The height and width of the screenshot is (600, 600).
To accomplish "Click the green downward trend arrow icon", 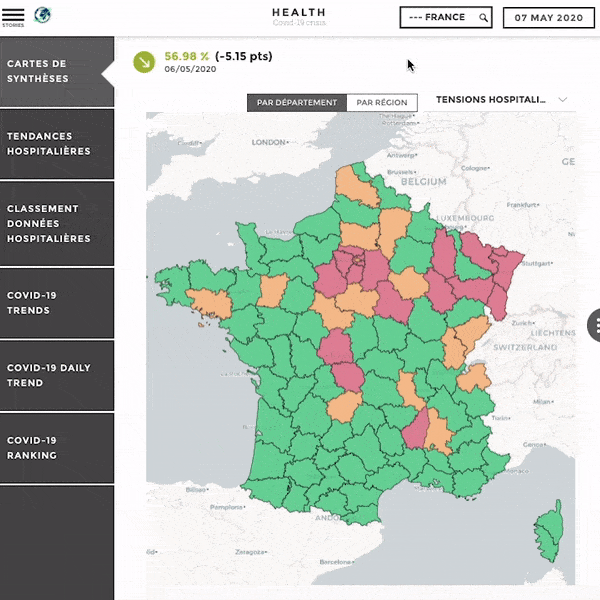I will point(144,62).
